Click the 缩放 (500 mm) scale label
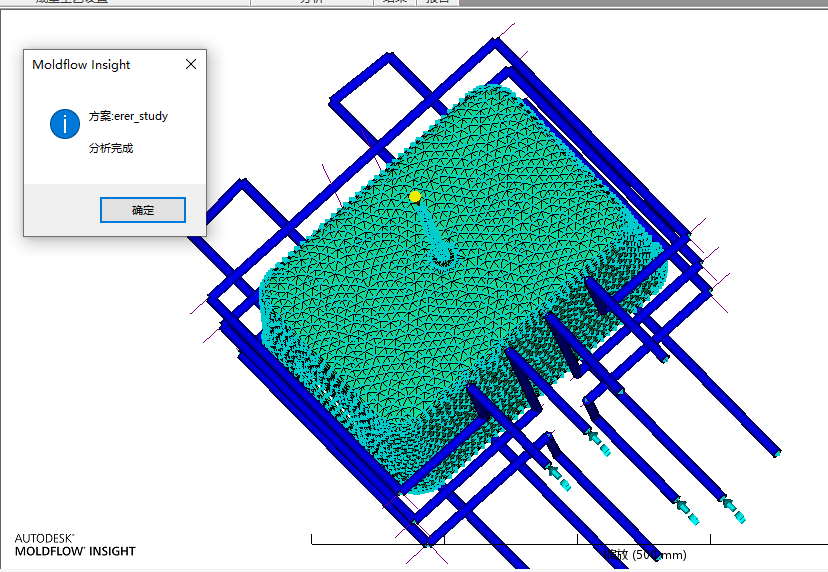Screen dimensions: 828x572 point(645,555)
